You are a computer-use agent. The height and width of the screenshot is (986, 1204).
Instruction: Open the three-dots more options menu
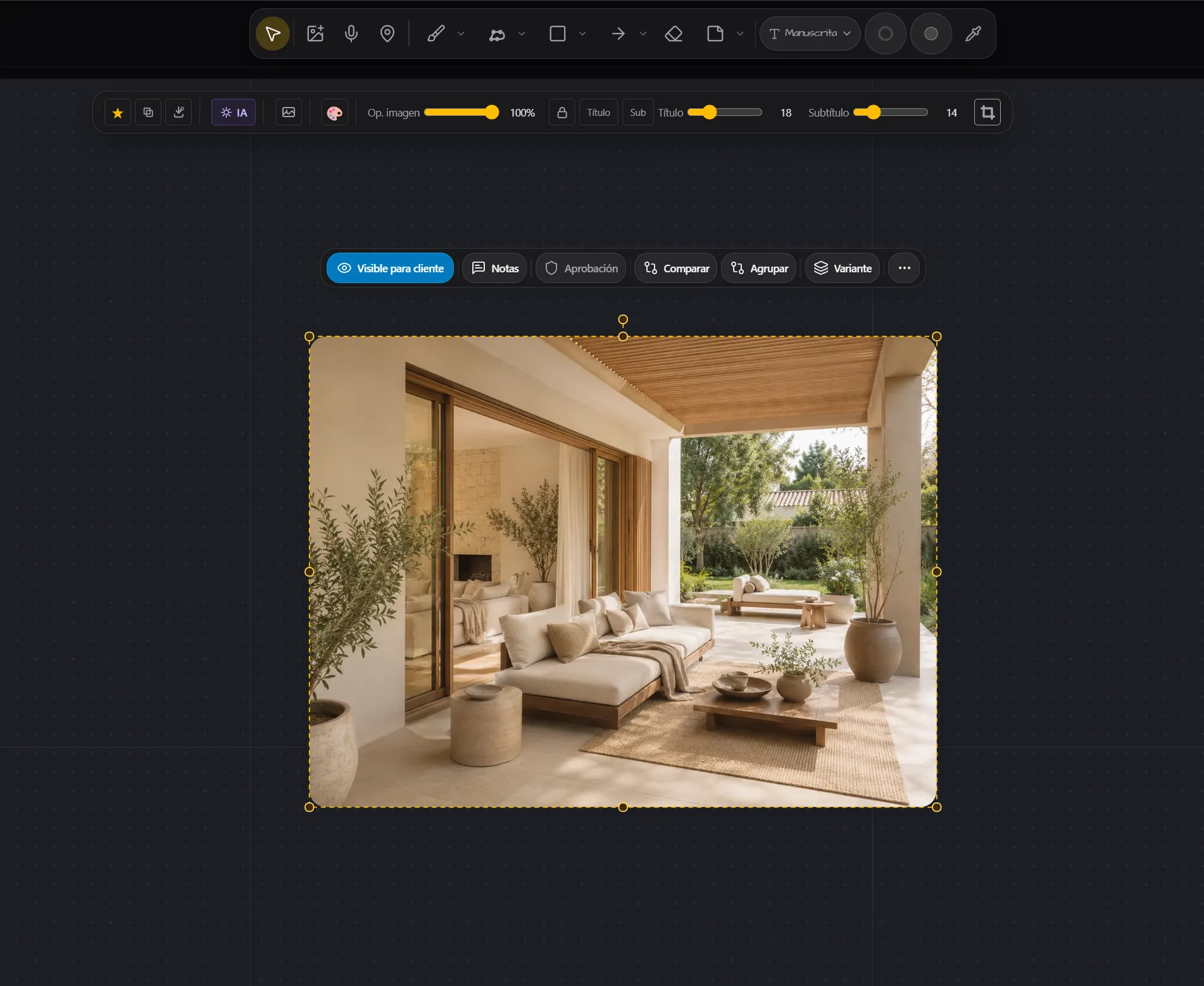tap(905, 269)
